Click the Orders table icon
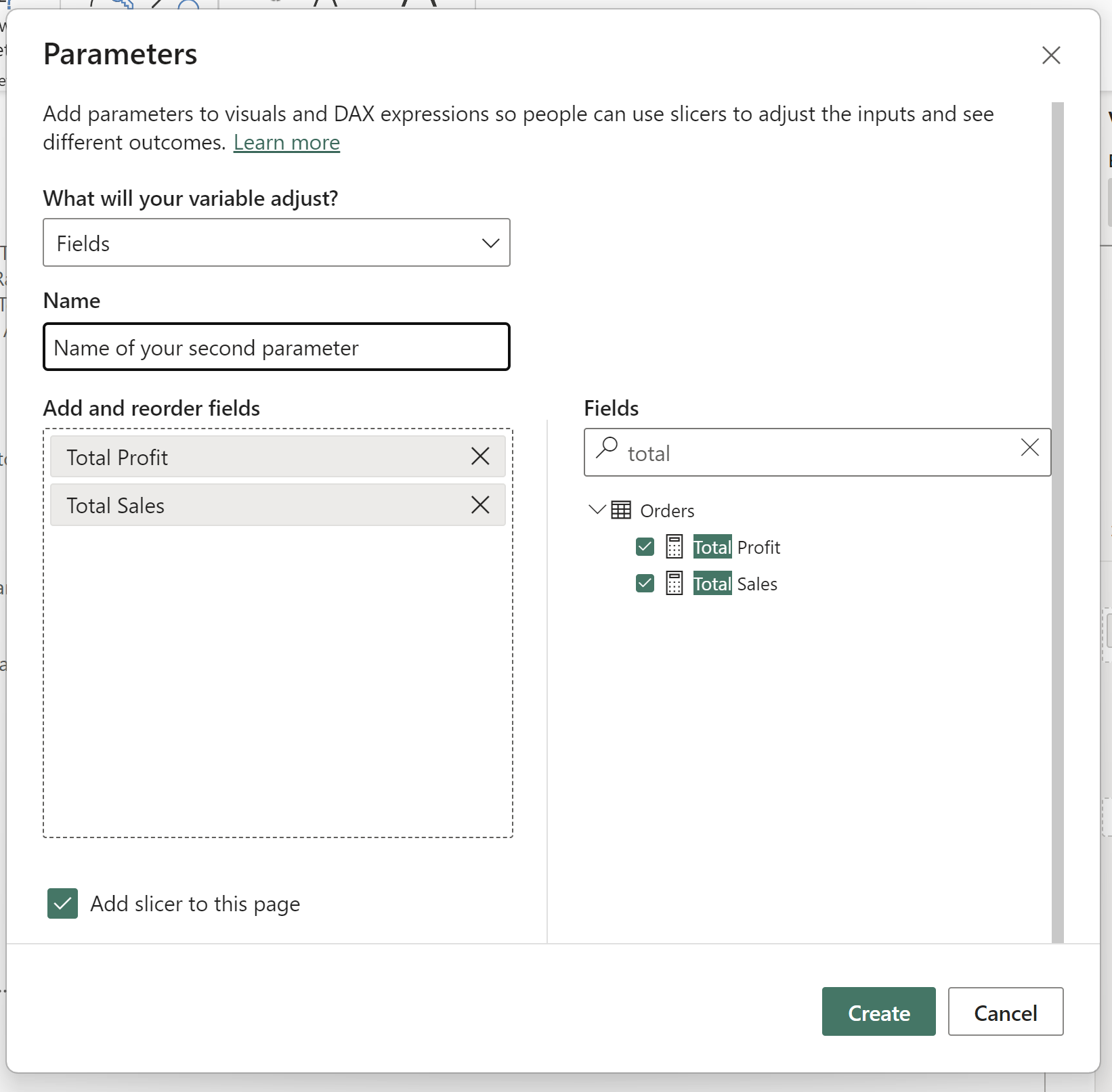 pos(621,510)
